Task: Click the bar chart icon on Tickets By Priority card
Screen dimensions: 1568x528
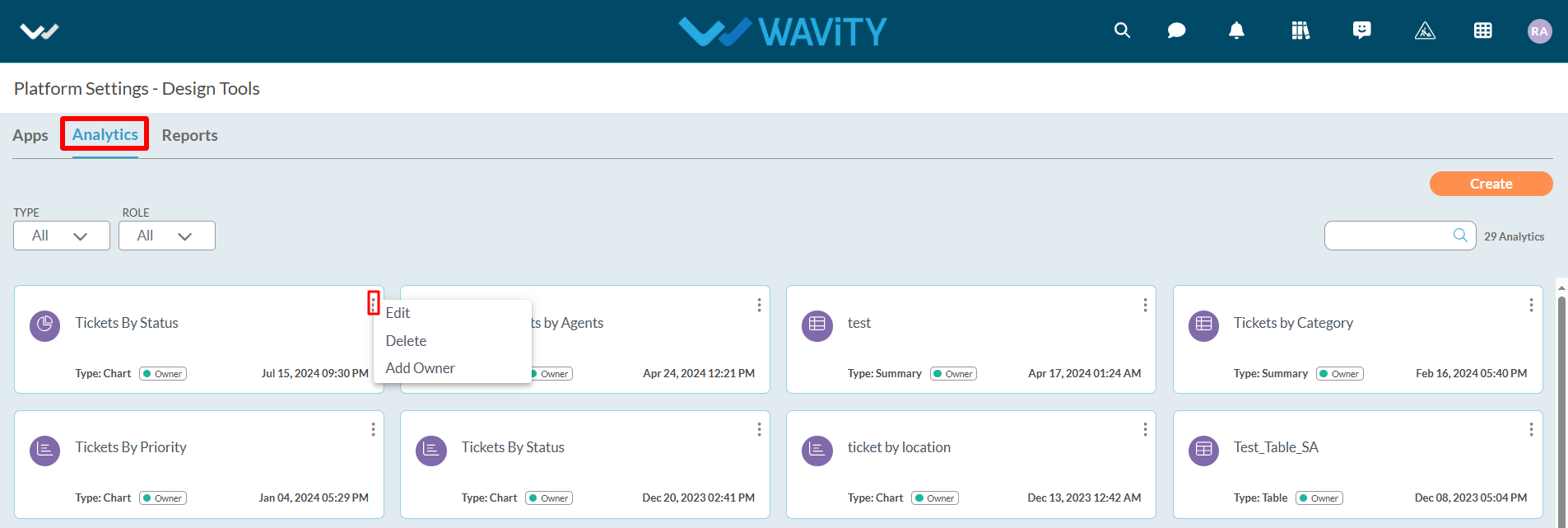Action: pyautogui.click(x=45, y=451)
